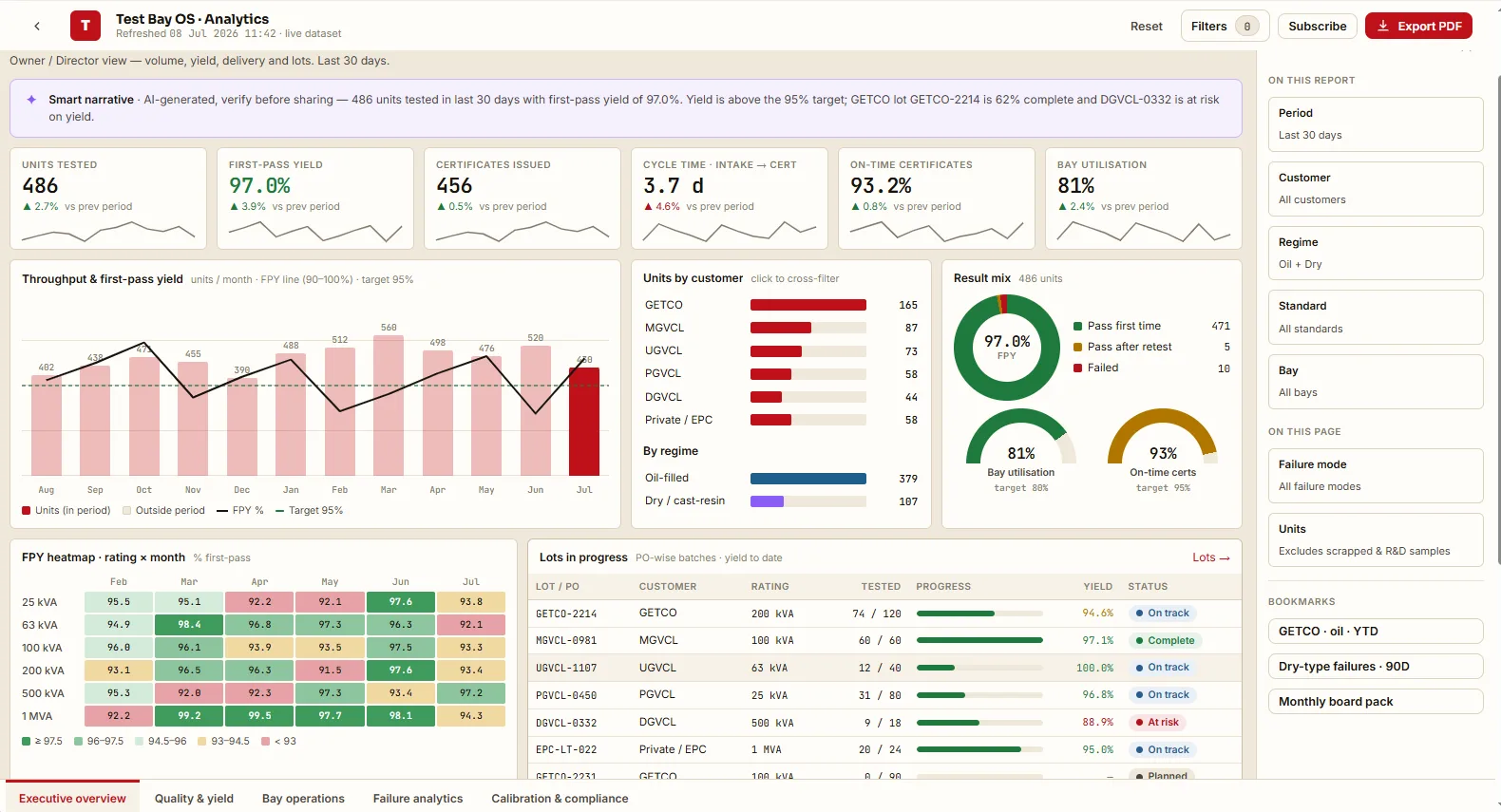Click Reset filters
This screenshot has height=812, width=1501.
[1146, 27]
